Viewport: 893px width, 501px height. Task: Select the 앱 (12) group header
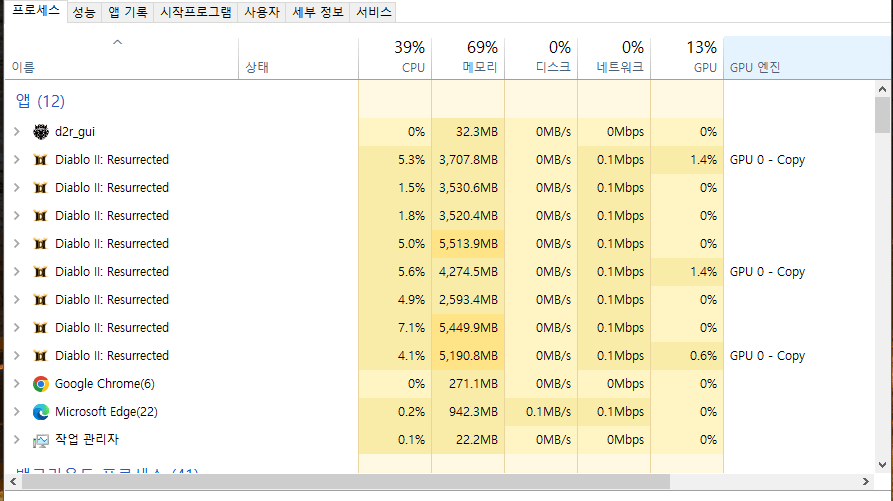tap(40, 101)
